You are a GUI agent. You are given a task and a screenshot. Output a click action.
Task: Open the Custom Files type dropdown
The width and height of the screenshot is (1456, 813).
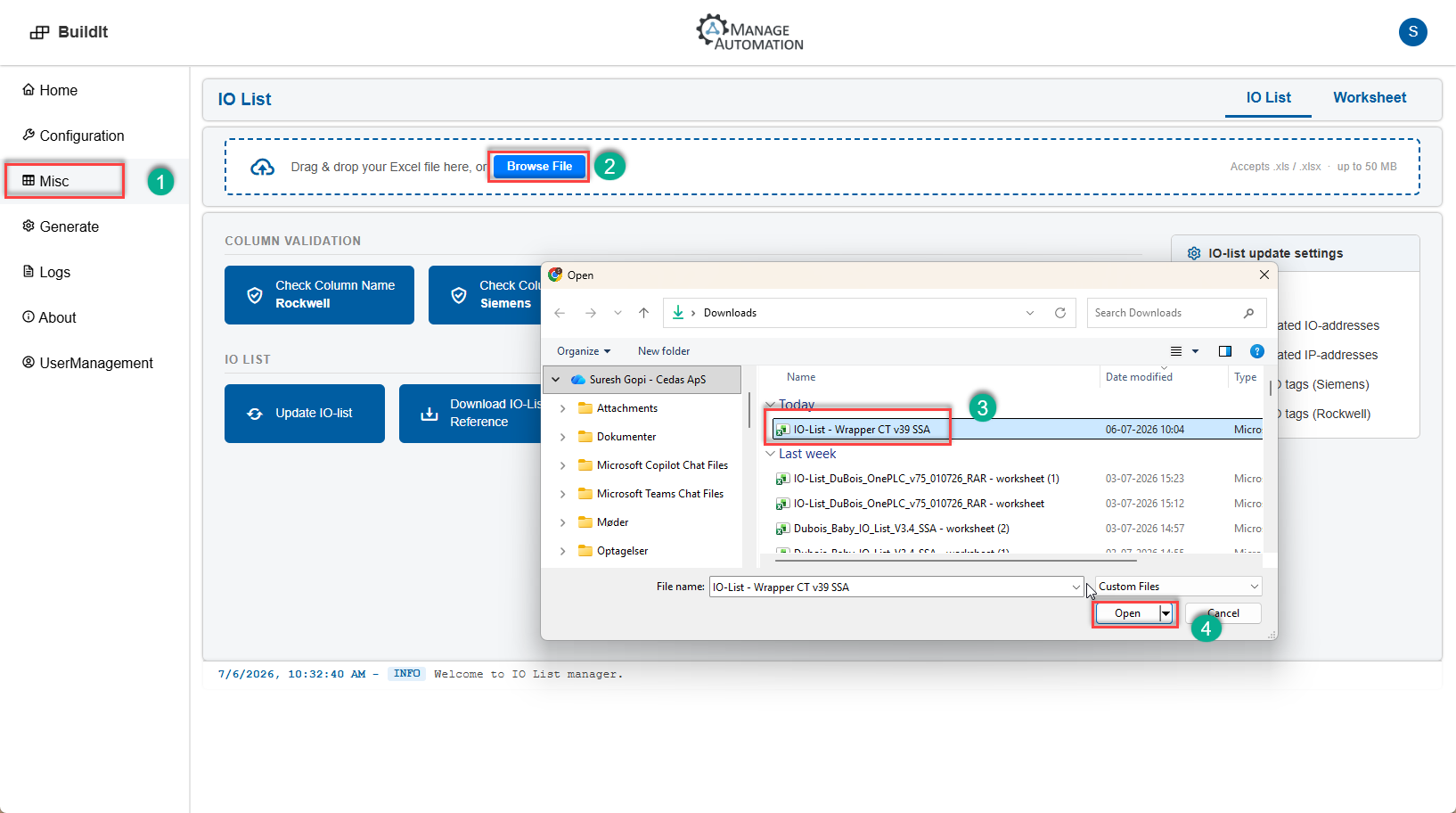pyautogui.click(x=1178, y=587)
